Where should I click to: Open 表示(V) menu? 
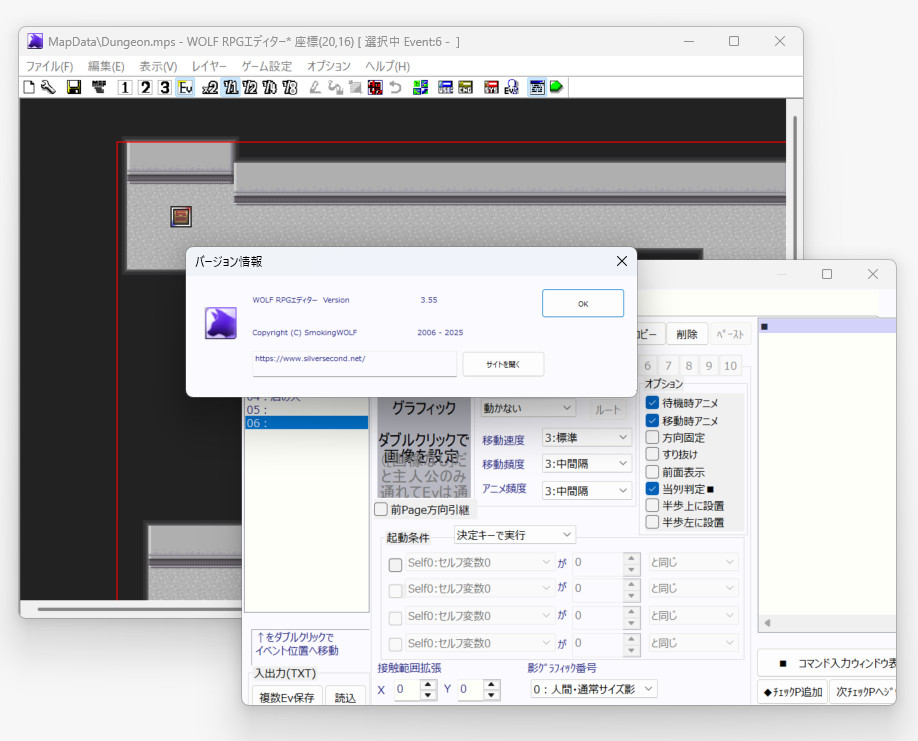158,66
